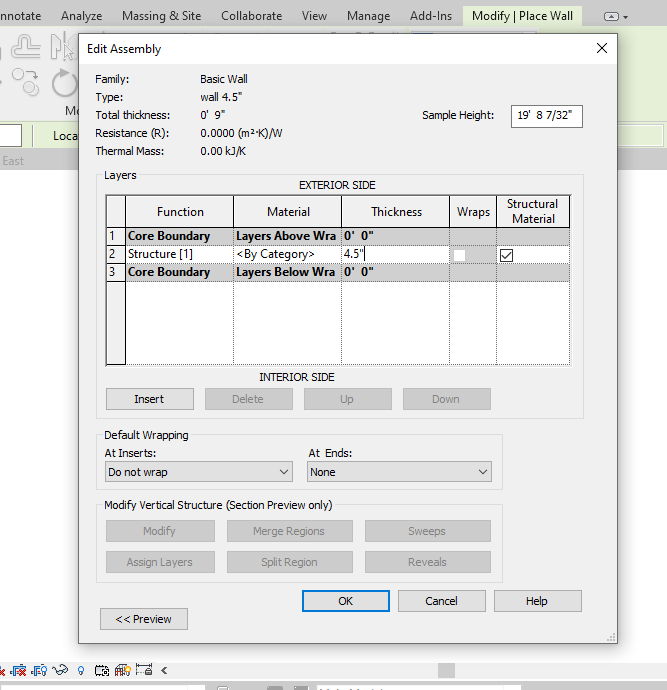Select row 3 header number
Viewport: 667px width, 690px height.
point(116,272)
